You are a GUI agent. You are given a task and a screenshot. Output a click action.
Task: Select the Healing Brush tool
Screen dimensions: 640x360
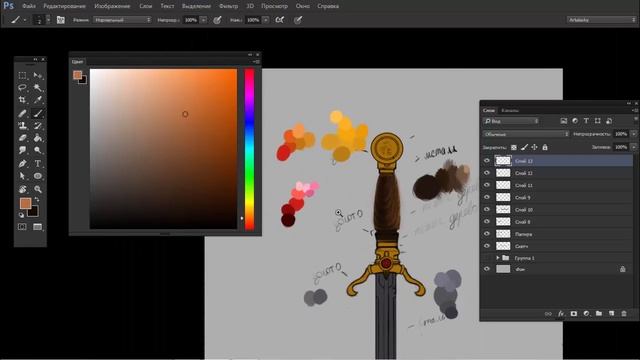tap(22, 113)
